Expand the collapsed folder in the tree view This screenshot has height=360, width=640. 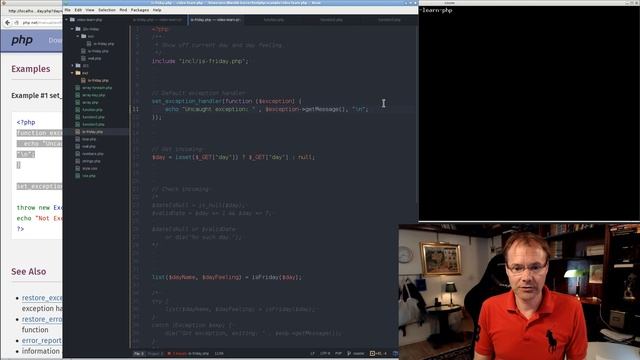click(72, 66)
